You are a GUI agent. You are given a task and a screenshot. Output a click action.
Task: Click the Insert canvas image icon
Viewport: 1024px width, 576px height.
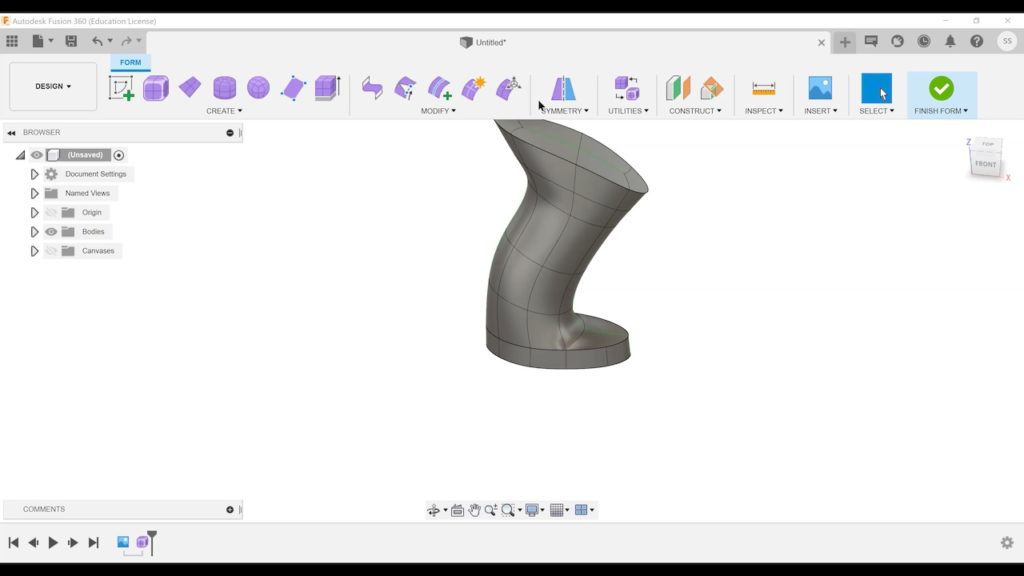coord(820,88)
